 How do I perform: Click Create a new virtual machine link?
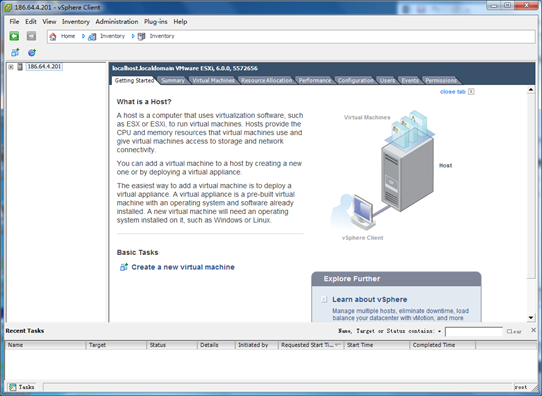point(183,267)
